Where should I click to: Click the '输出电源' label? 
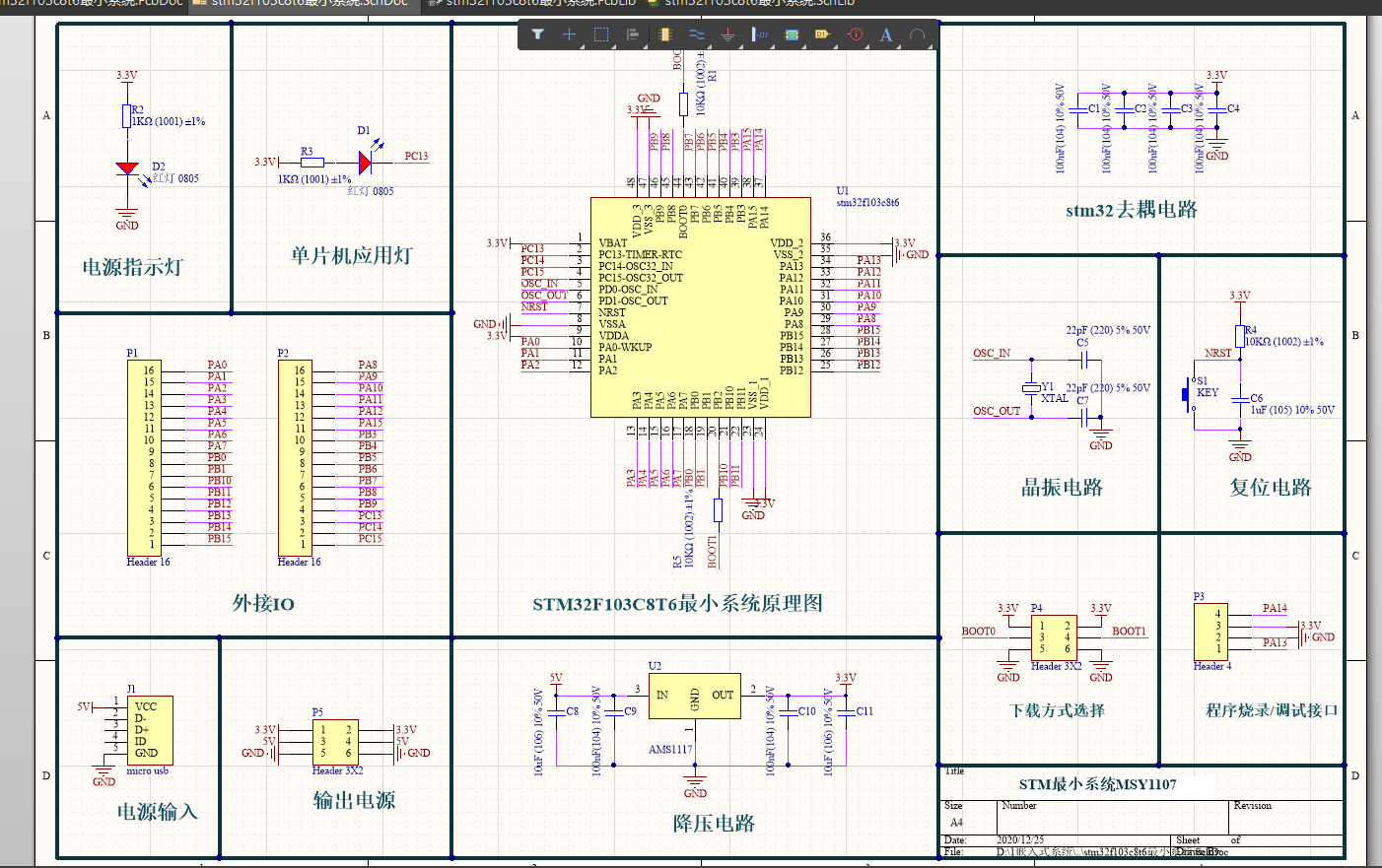[x=354, y=800]
